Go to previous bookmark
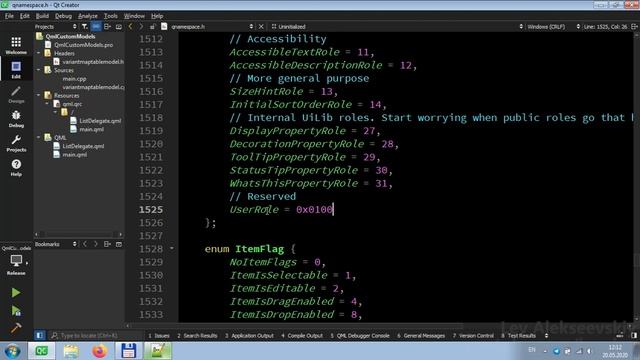Image resolution: width=640 pixels, height=360 pixels. pyautogui.click(x=85, y=244)
